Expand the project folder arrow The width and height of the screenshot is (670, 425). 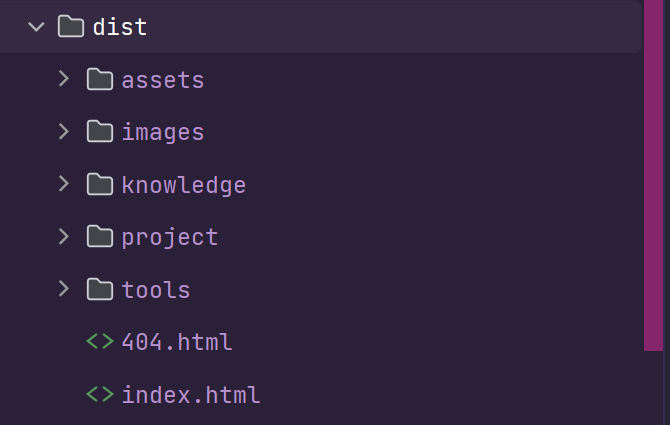[x=64, y=237]
